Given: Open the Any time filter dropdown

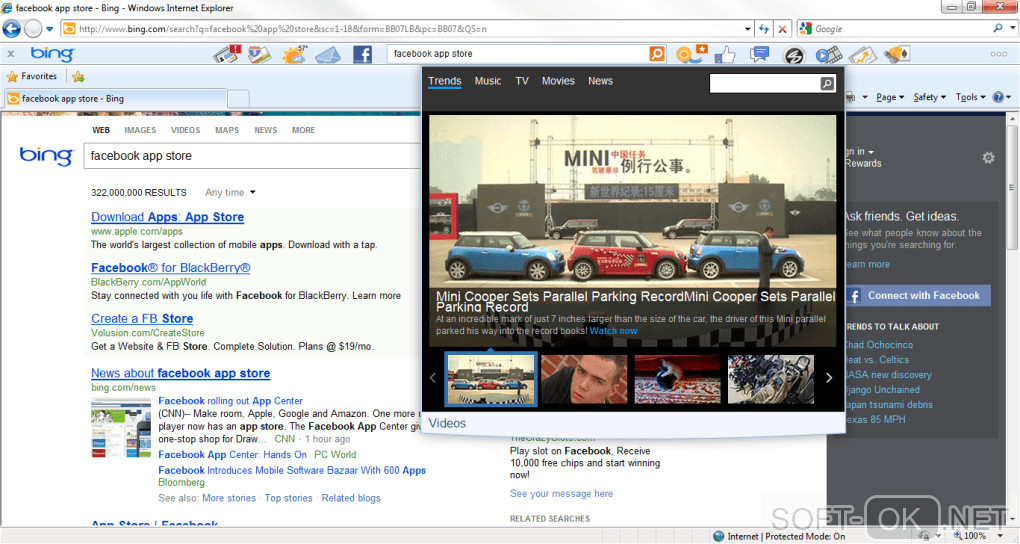Looking at the screenshot, I should pos(230,193).
